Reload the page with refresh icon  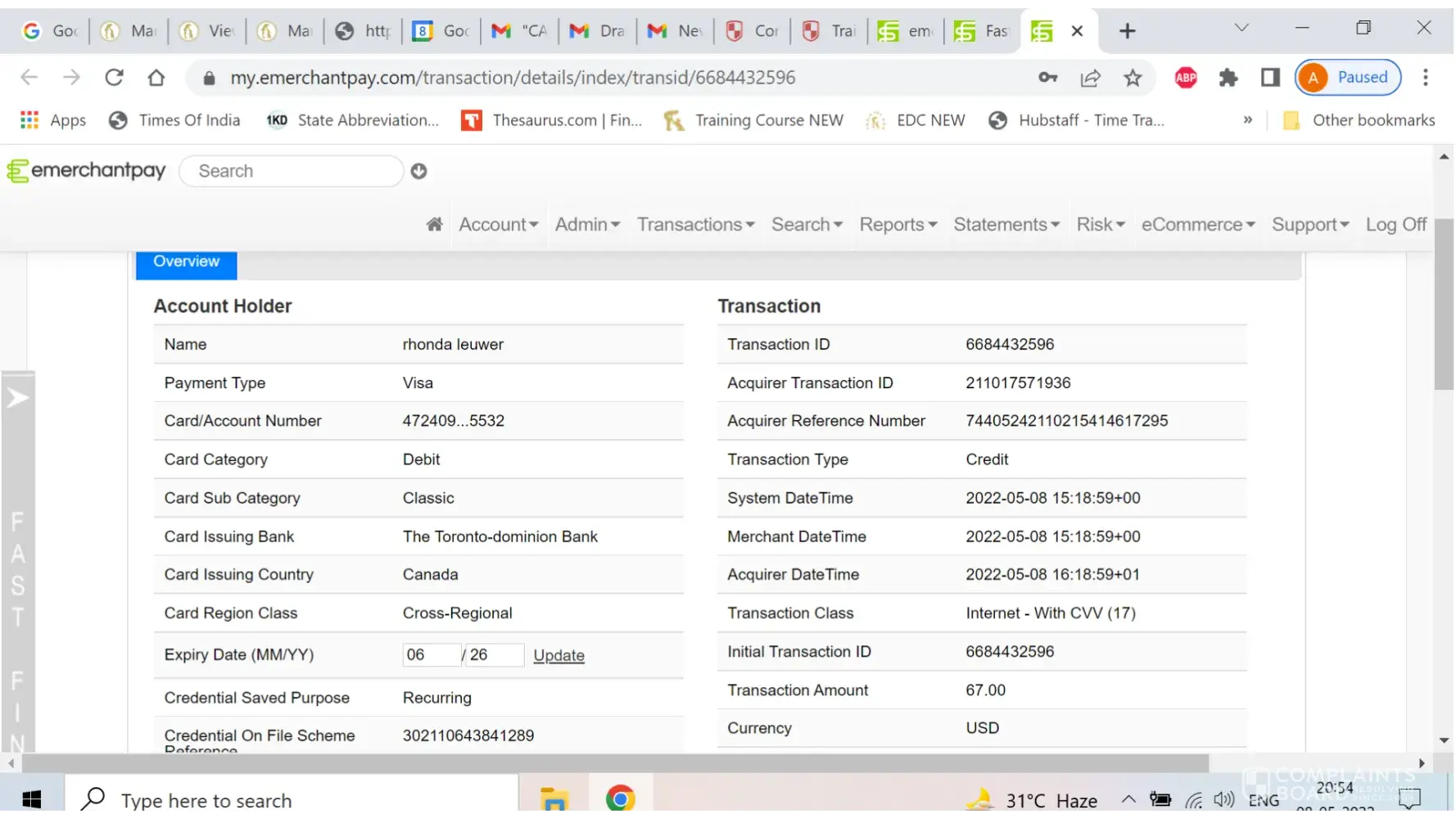pos(114,78)
